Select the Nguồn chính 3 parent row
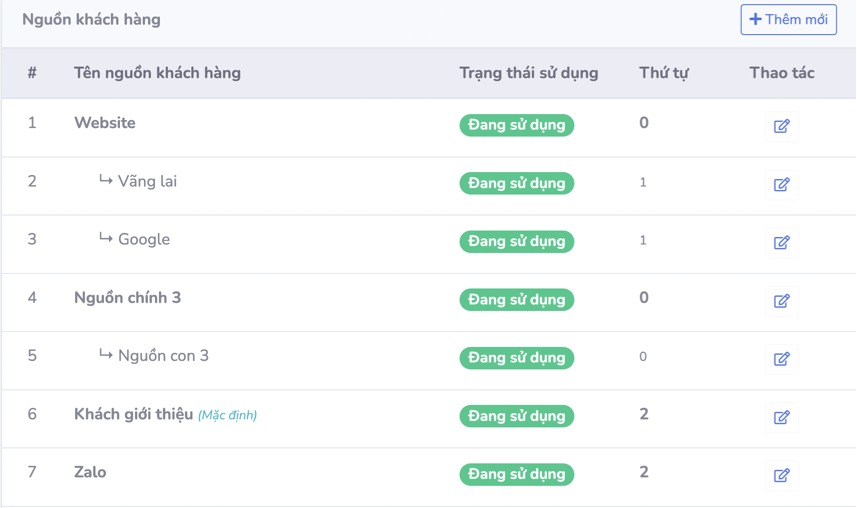This screenshot has width=857, height=508. tap(127, 298)
